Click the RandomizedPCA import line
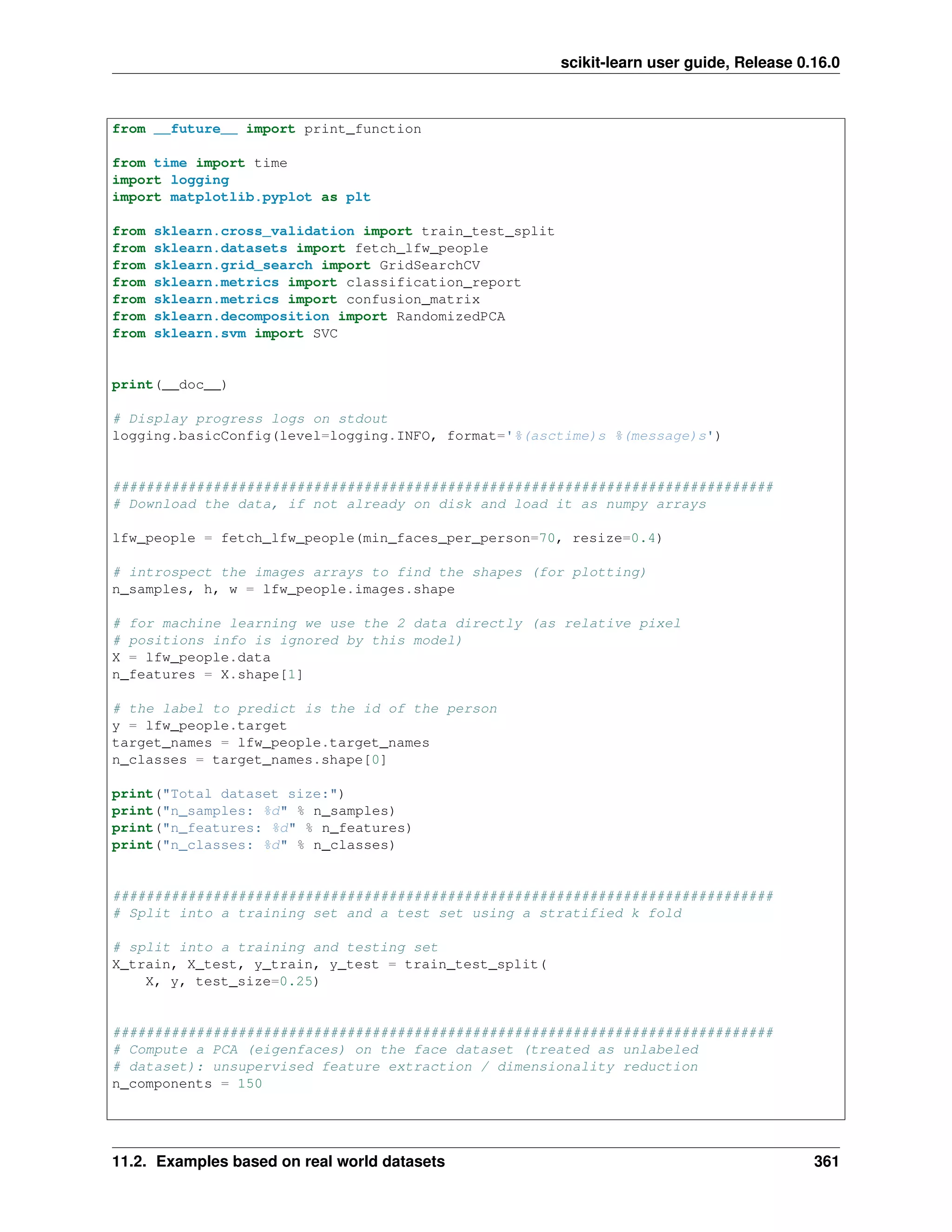The image size is (952, 1232). pyautogui.click(x=309, y=317)
